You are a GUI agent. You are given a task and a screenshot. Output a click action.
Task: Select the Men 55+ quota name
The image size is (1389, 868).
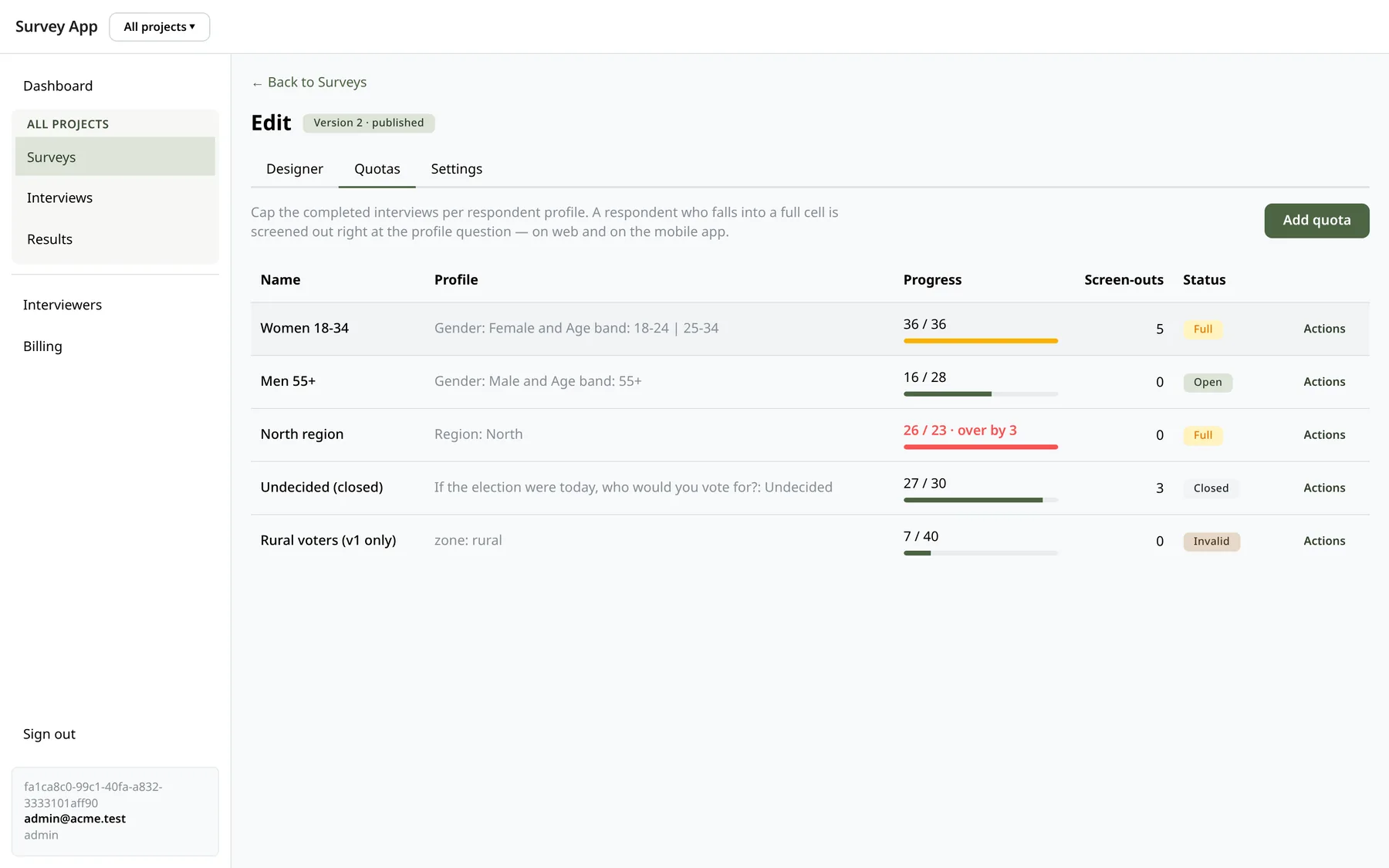[x=288, y=381]
